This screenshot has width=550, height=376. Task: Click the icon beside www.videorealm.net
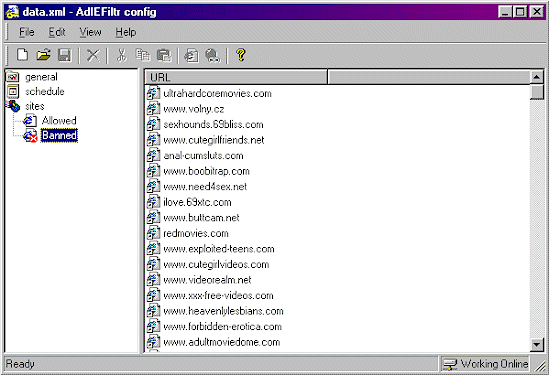click(x=153, y=280)
